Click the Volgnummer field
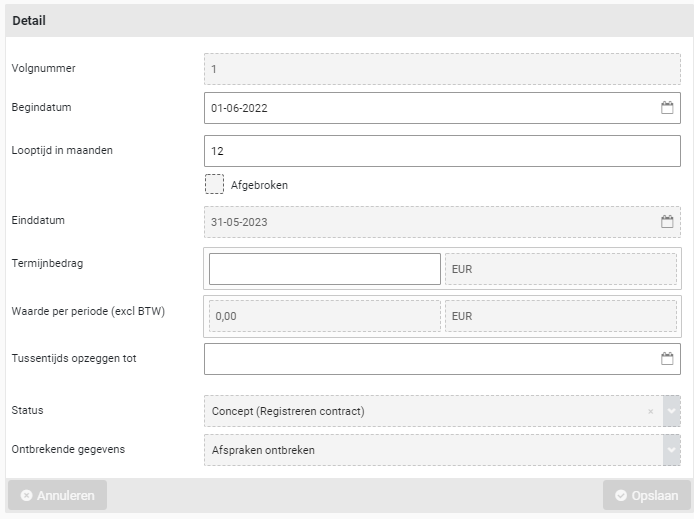 coord(442,69)
